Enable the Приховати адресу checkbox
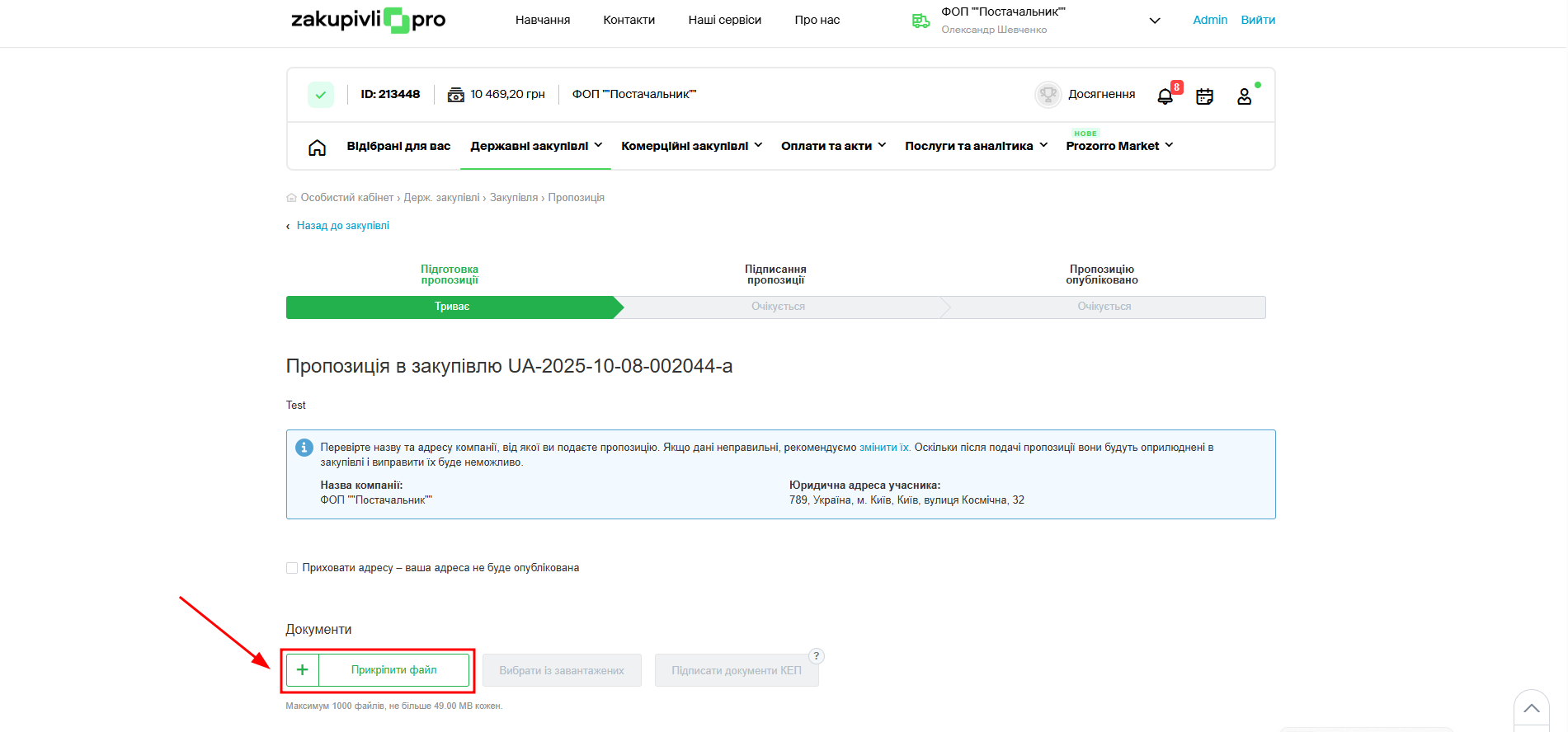1568x732 pixels. pos(292,568)
